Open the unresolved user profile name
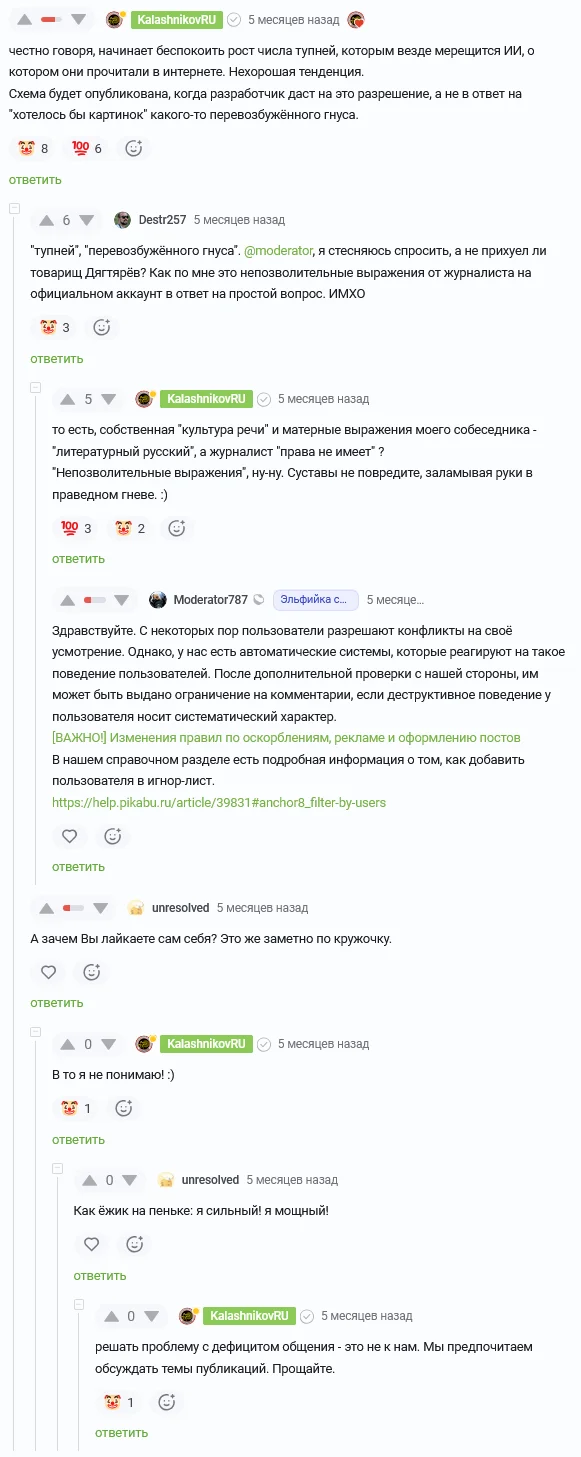The image size is (581, 1457). pos(180,908)
